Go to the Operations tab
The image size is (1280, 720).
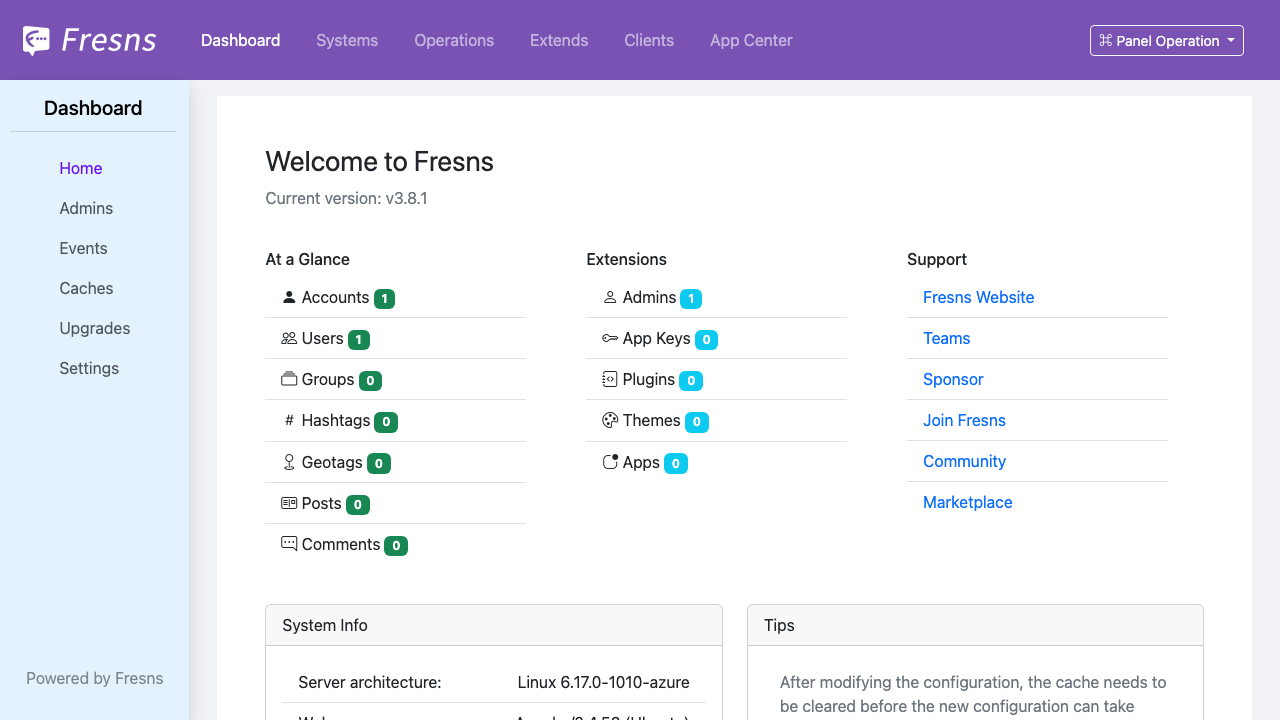pyautogui.click(x=454, y=40)
